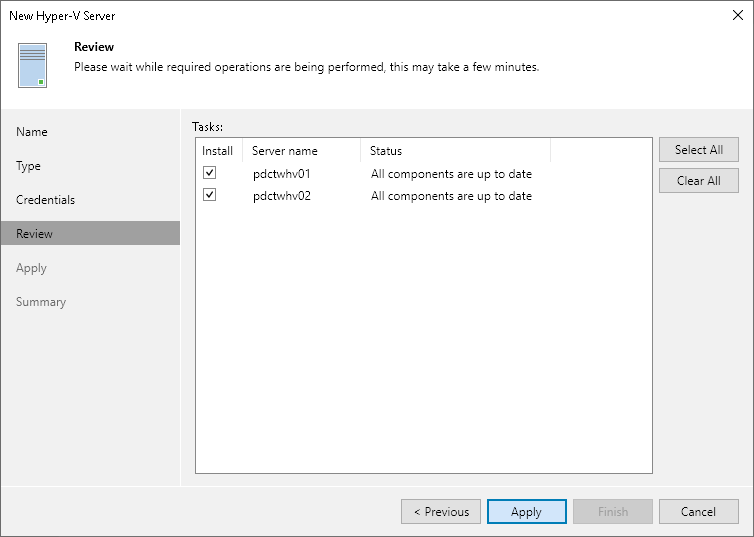
Task: Select server name pdctwhv01
Action: tap(282, 174)
